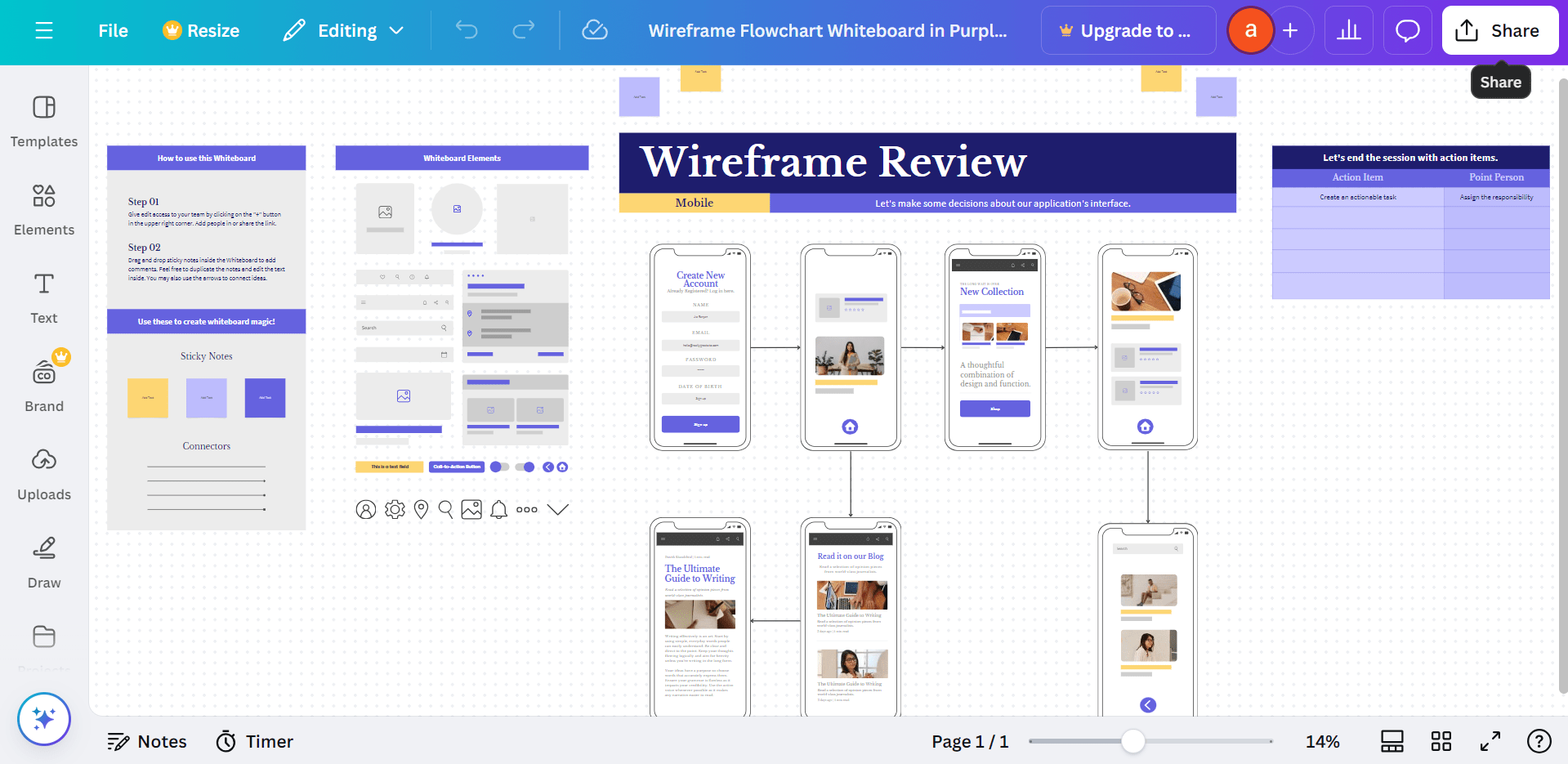
Task: Open the File menu
Action: (x=113, y=31)
